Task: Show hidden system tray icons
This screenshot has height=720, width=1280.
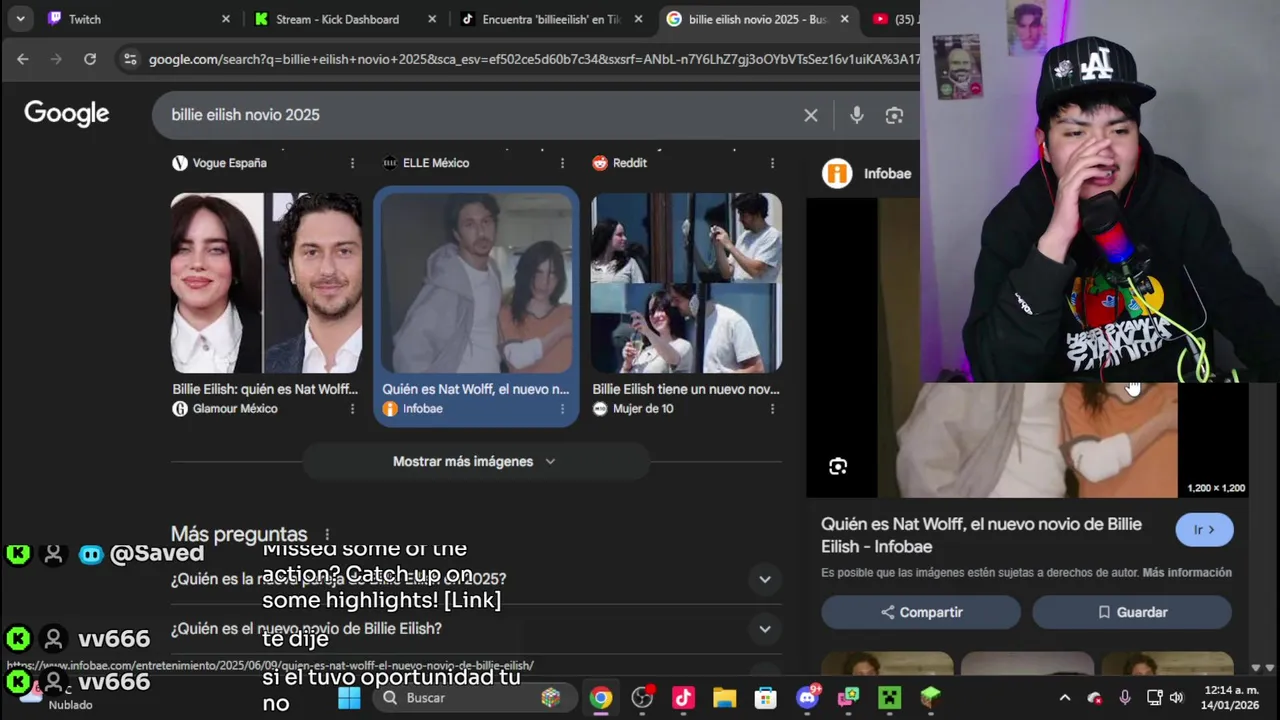Action: (1065, 697)
